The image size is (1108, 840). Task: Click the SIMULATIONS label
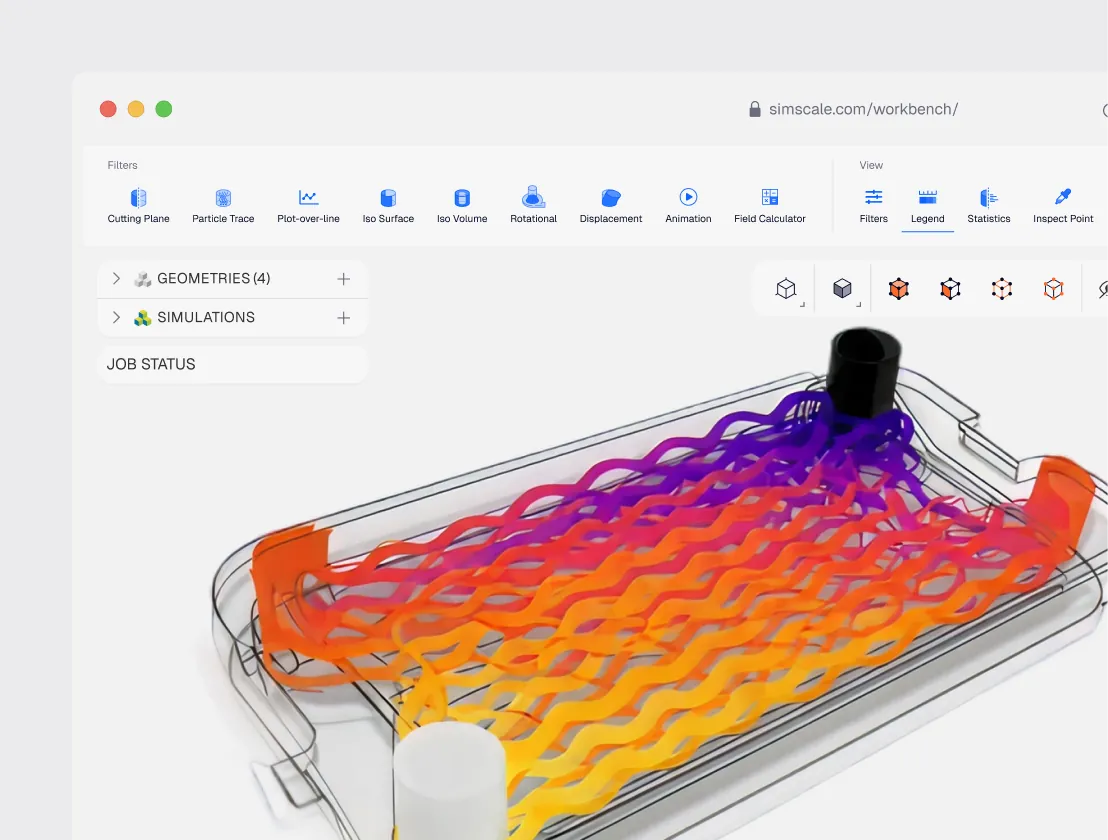[206, 317]
